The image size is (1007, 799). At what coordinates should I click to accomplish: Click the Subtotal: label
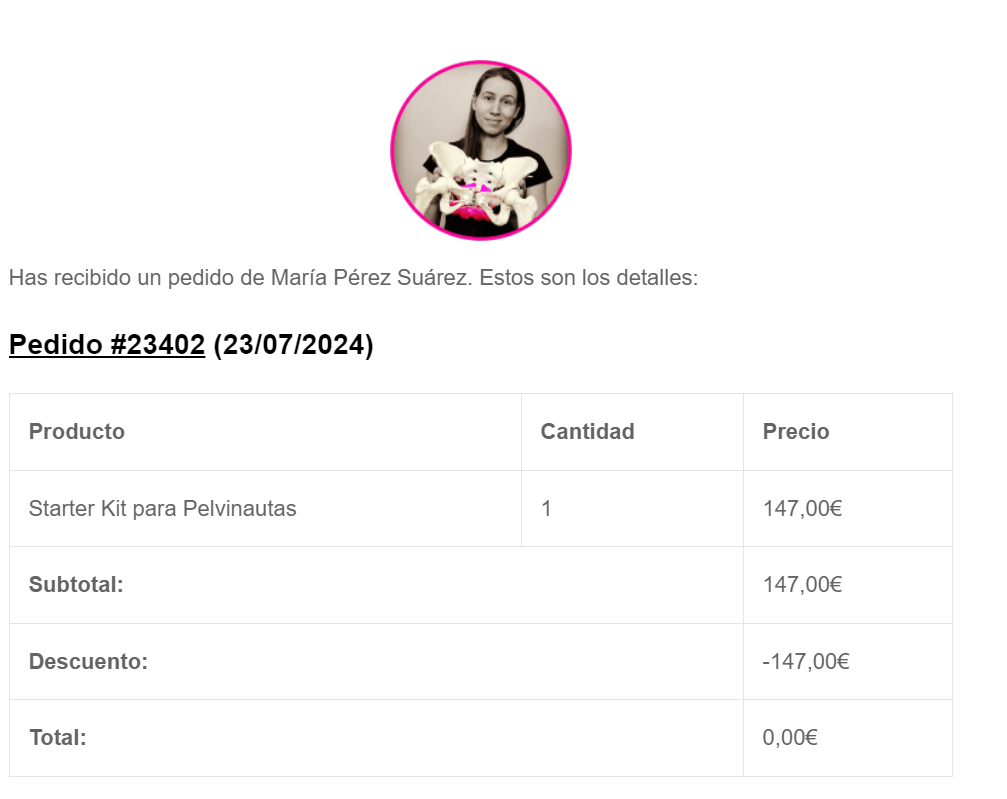click(x=76, y=584)
